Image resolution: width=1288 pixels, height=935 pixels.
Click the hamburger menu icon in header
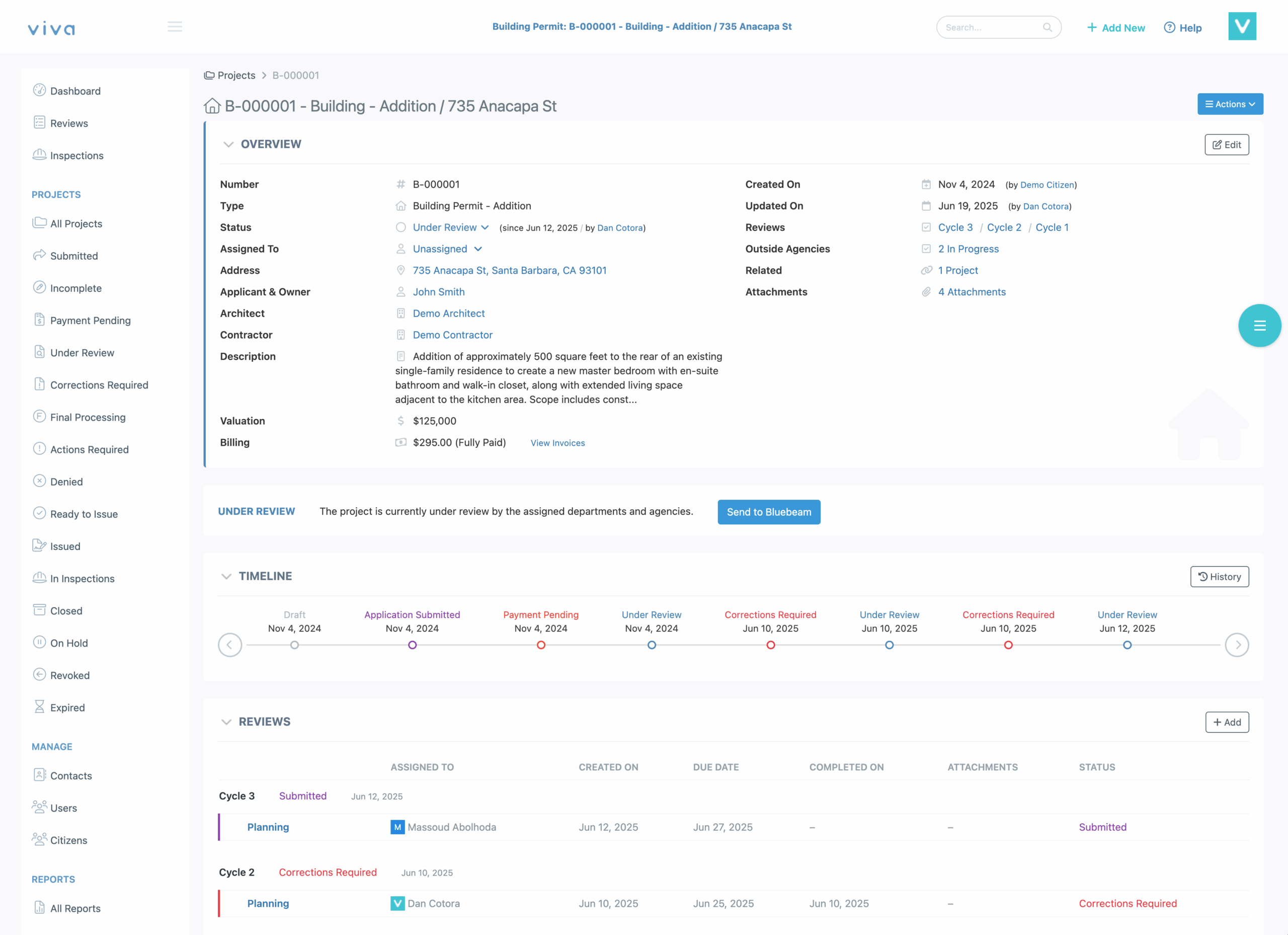tap(175, 27)
